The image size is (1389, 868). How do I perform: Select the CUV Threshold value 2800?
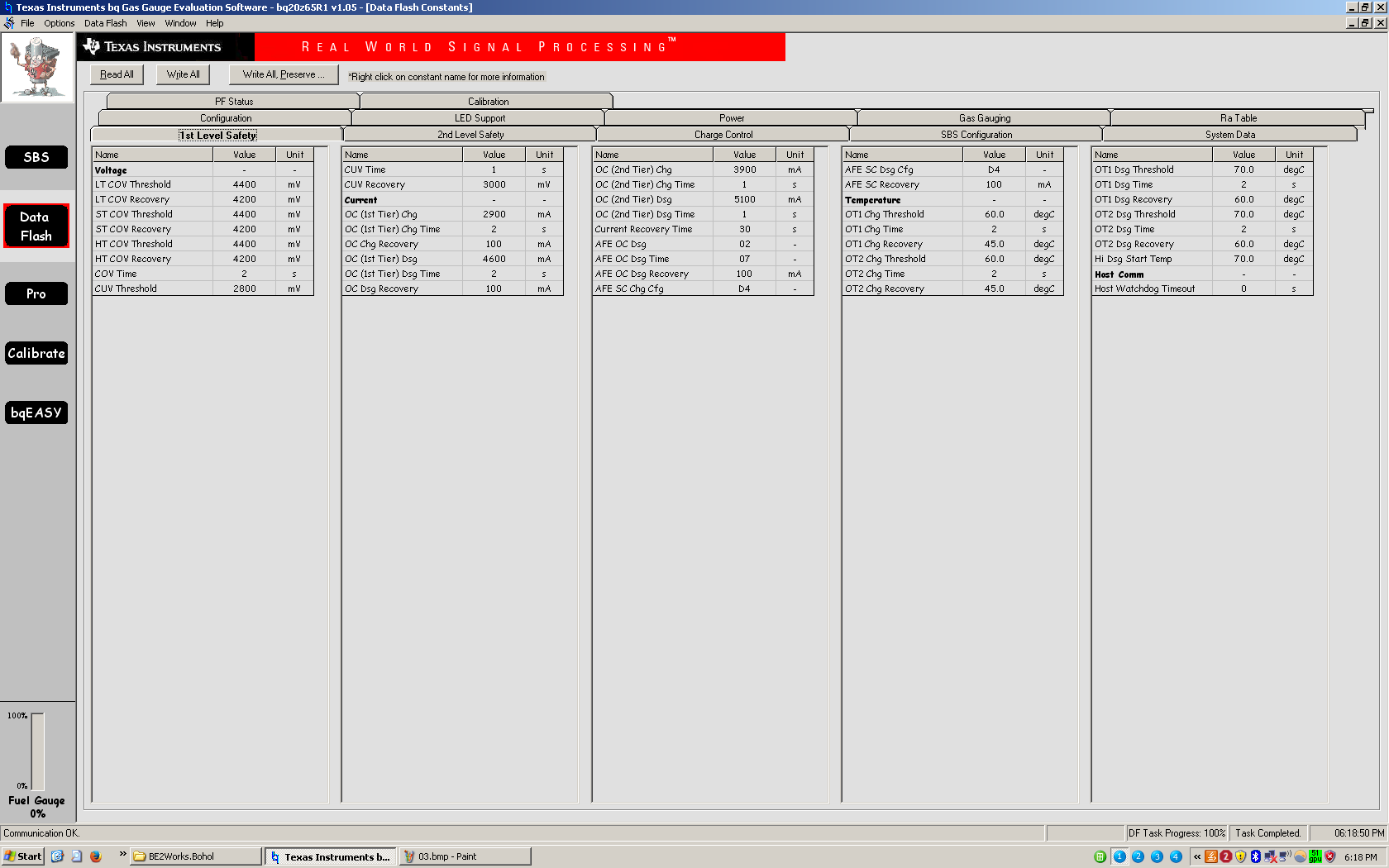(244, 289)
